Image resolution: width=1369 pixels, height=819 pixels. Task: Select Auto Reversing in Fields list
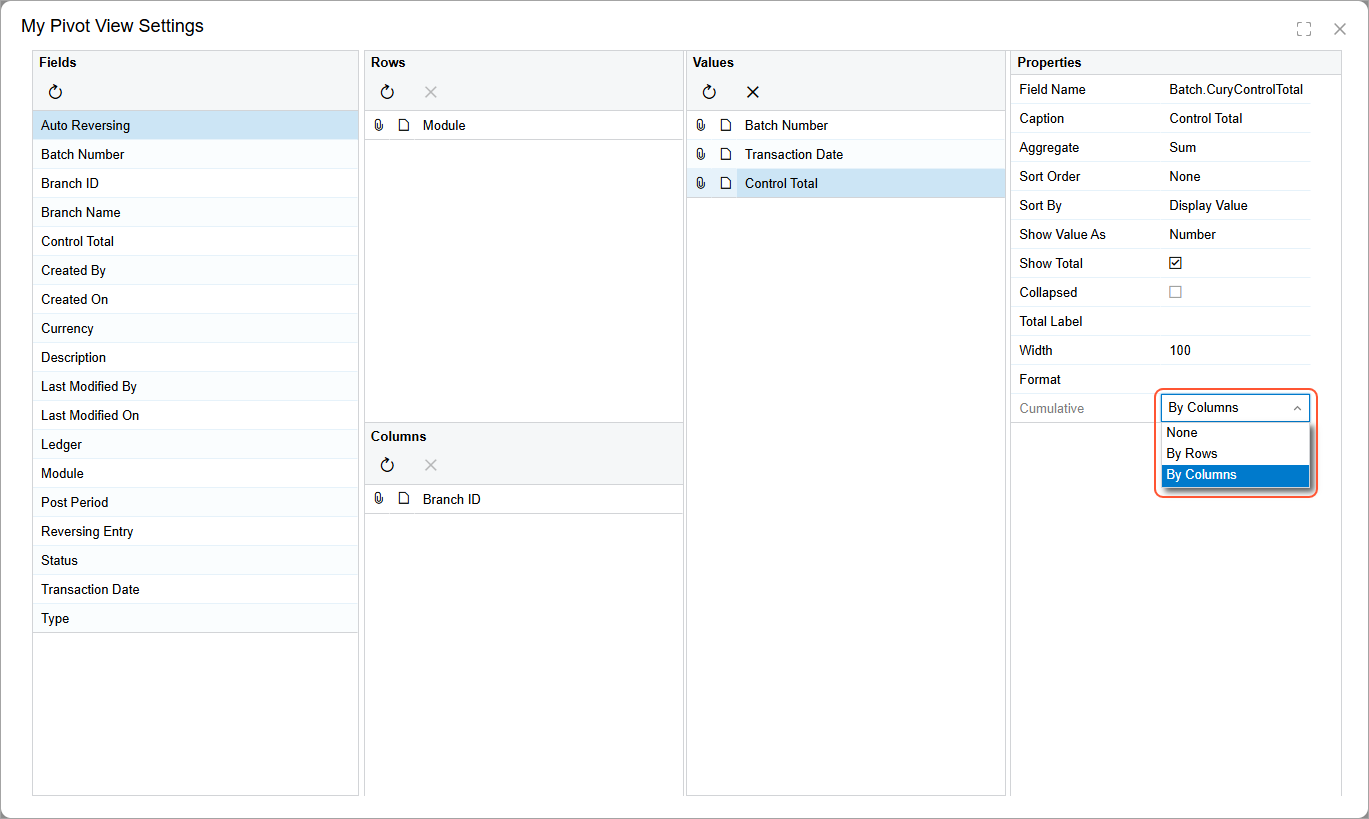[195, 125]
